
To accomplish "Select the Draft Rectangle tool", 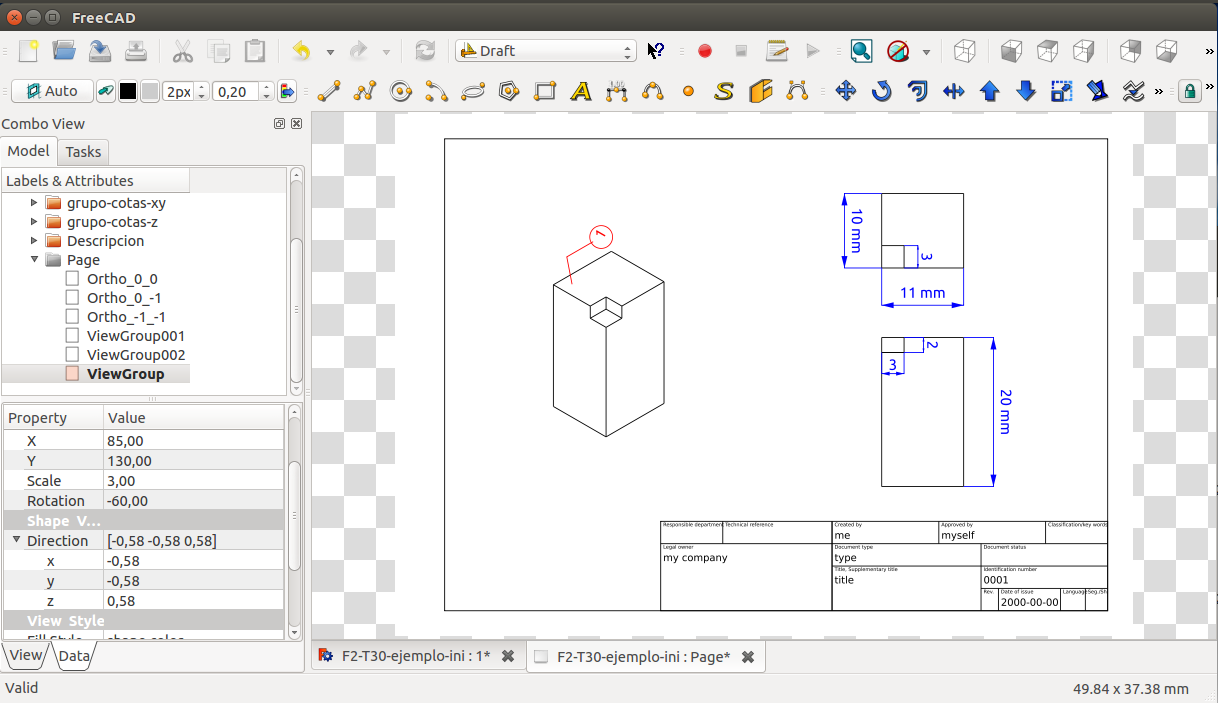I will click(x=545, y=92).
